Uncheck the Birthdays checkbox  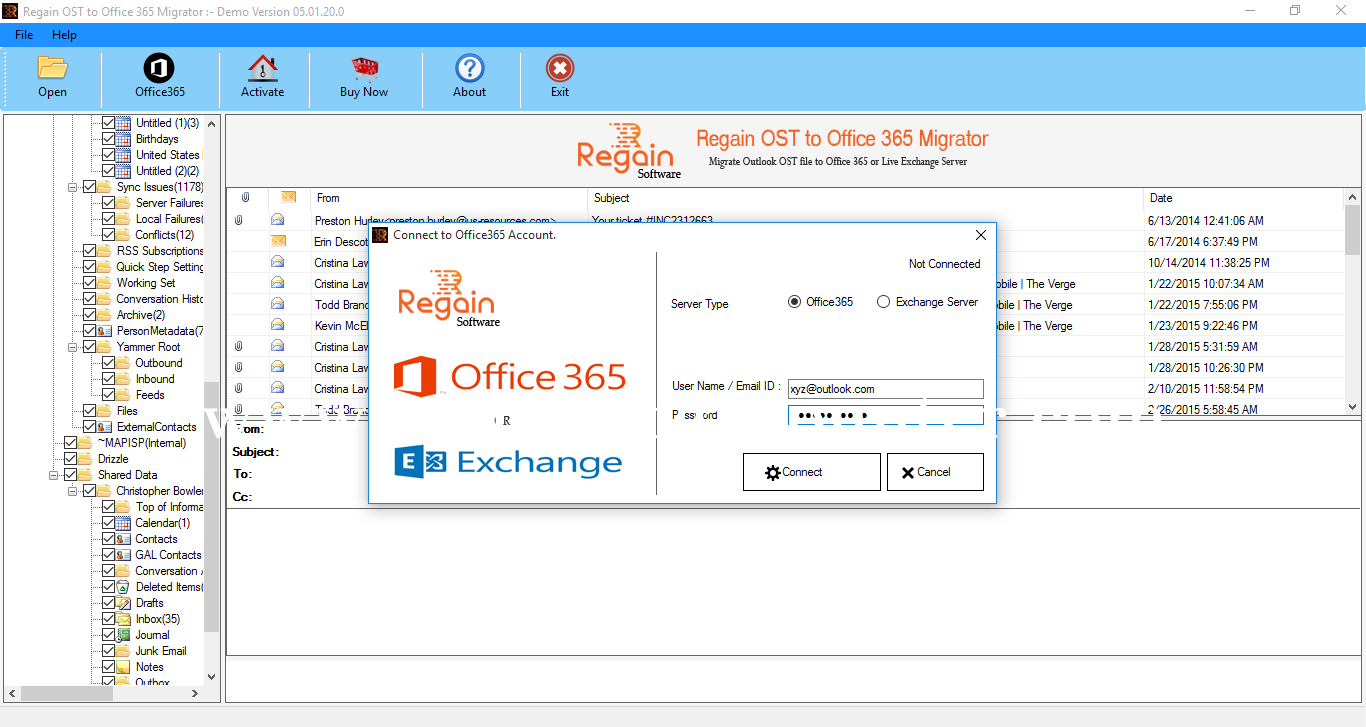point(108,139)
